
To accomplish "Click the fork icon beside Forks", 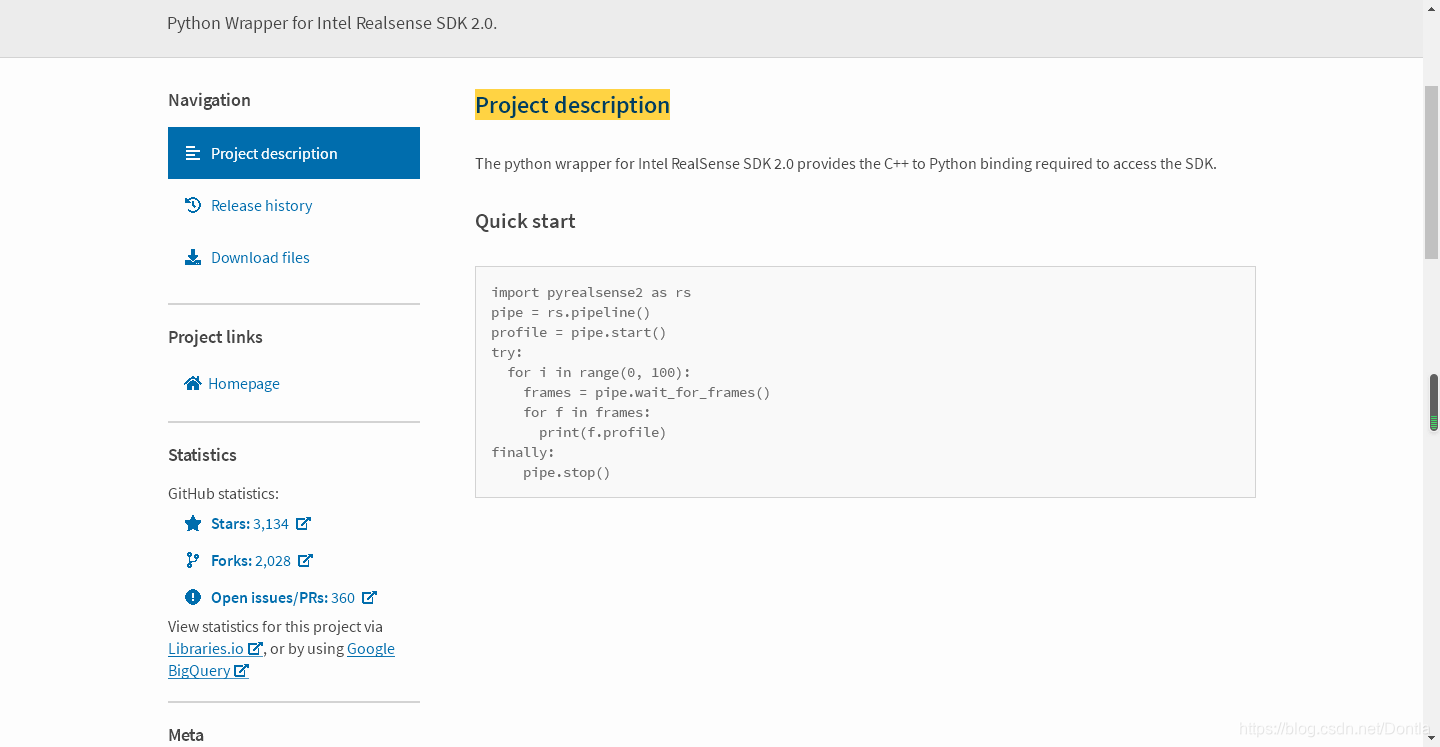I will (x=193, y=560).
